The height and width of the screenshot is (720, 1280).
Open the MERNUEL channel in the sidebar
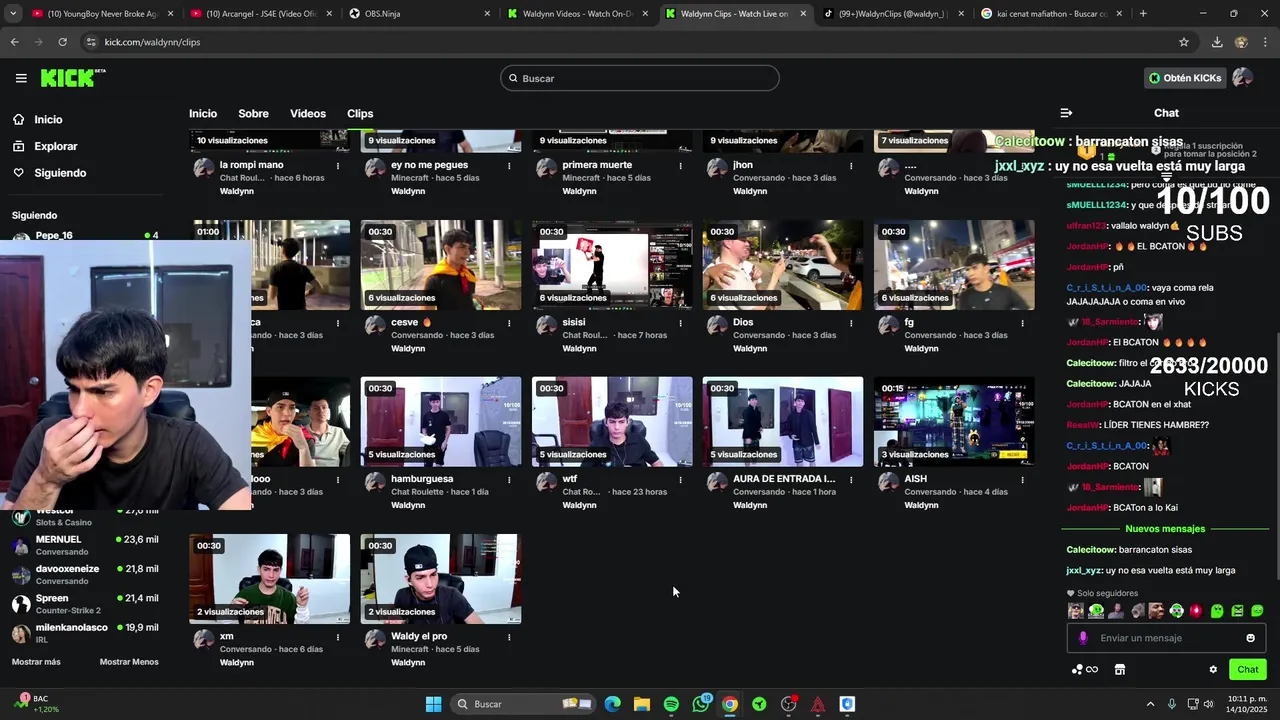coord(85,545)
